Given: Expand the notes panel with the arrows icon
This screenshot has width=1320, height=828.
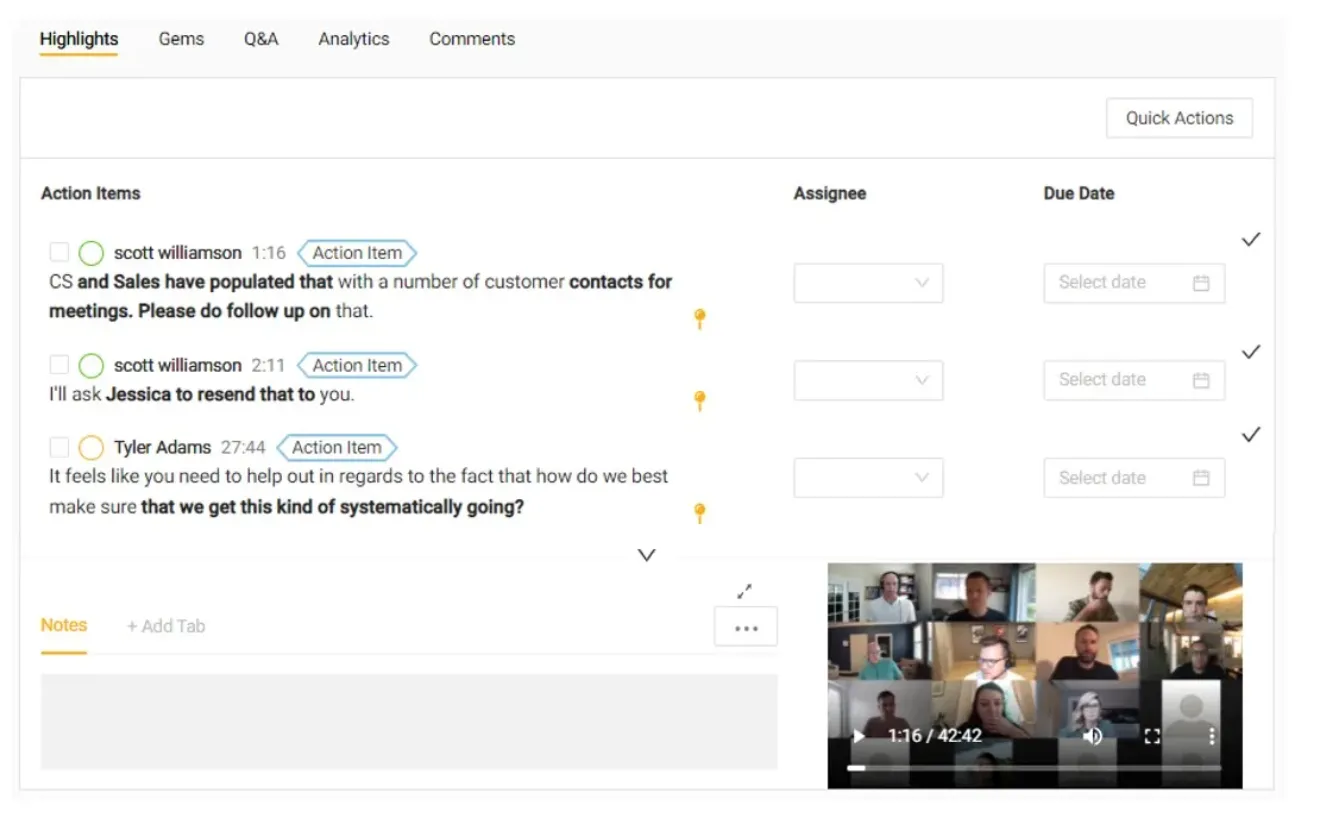Looking at the screenshot, I should pyautogui.click(x=744, y=591).
